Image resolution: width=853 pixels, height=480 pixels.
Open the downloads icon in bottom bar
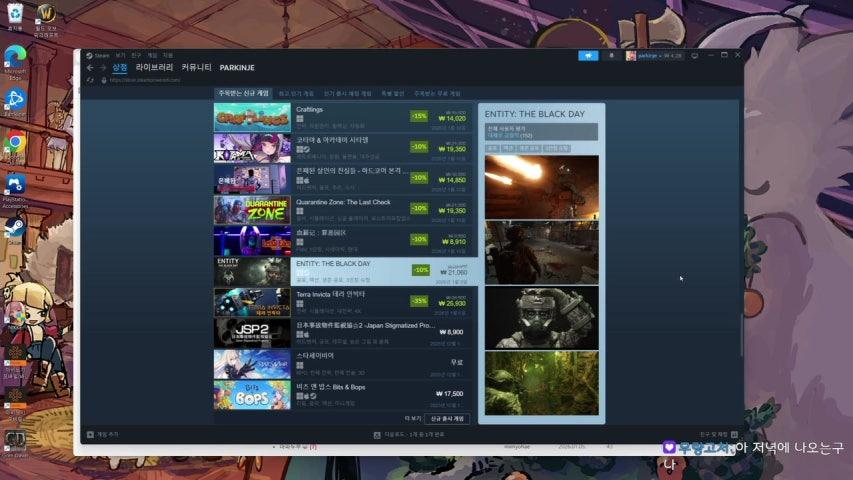(377, 435)
